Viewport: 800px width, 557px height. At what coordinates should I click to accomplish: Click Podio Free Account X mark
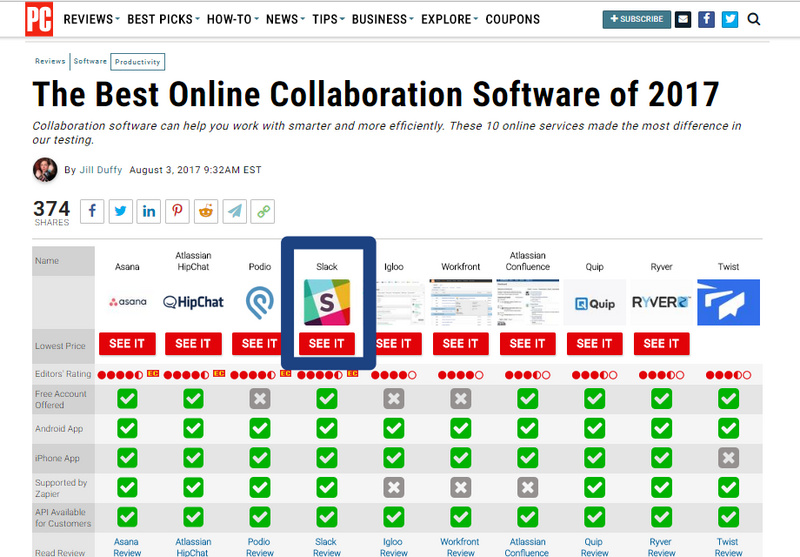click(x=260, y=399)
